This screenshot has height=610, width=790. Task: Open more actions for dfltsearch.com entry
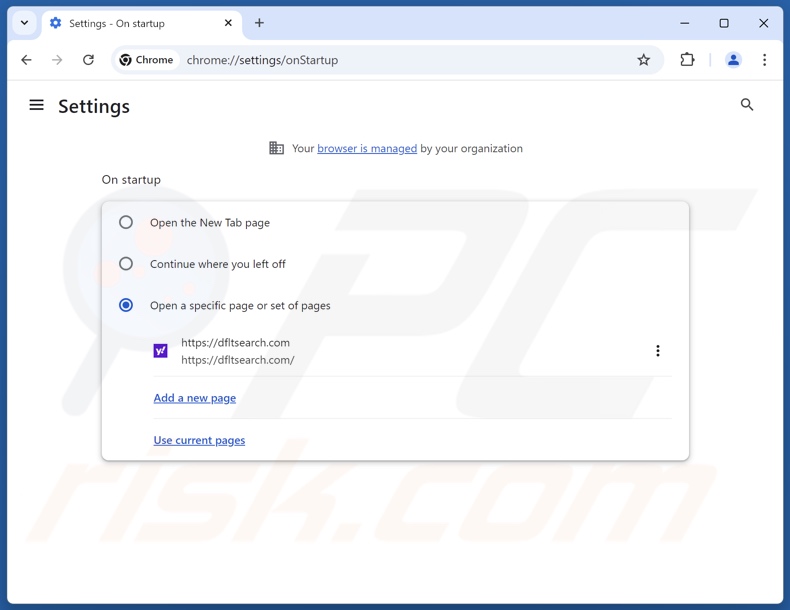(657, 351)
